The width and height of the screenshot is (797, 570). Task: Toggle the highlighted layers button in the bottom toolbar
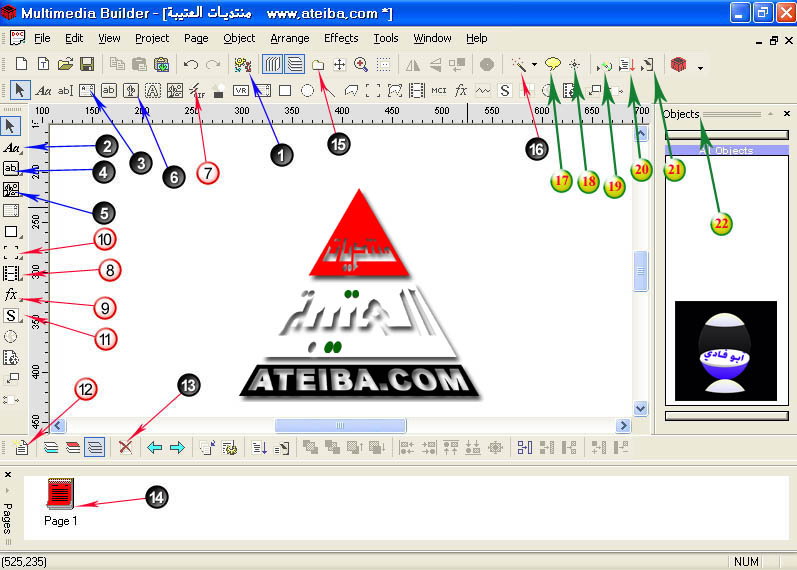click(95, 447)
